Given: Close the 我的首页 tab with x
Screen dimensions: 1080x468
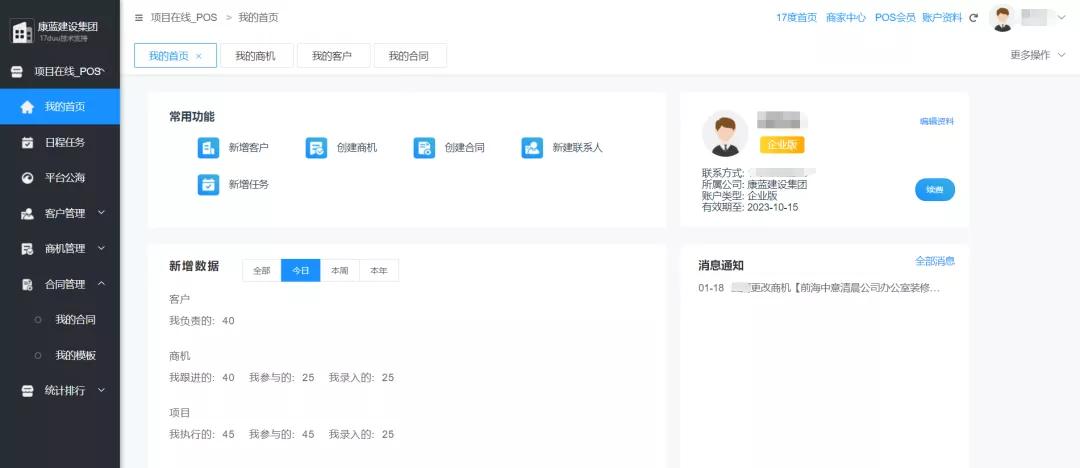Looking at the screenshot, I should coord(199,57).
